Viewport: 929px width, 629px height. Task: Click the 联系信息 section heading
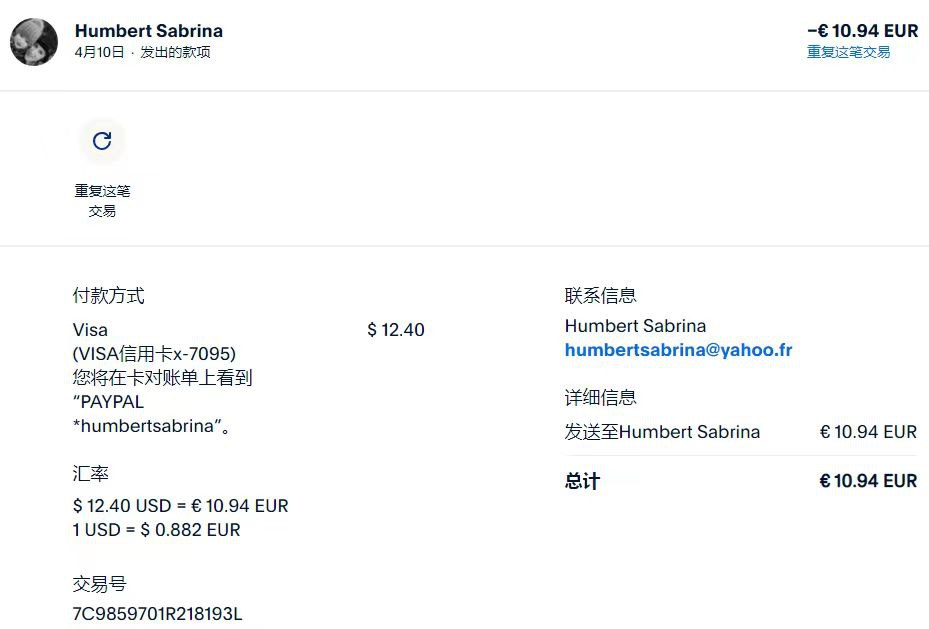600,296
